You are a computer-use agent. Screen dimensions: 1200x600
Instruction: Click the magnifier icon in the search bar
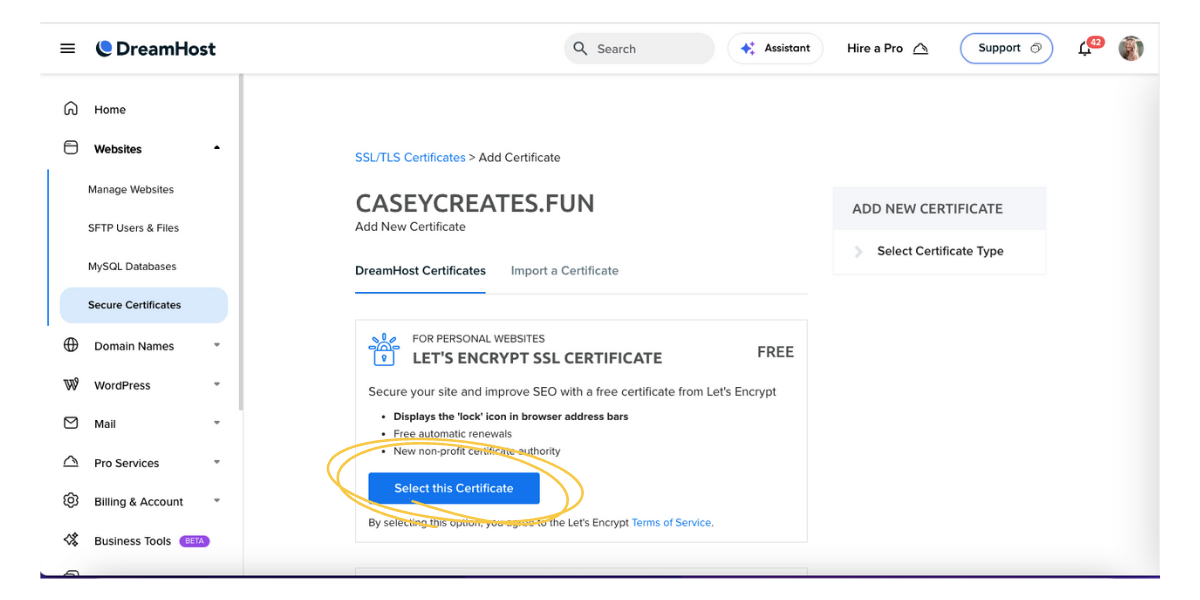tap(580, 48)
